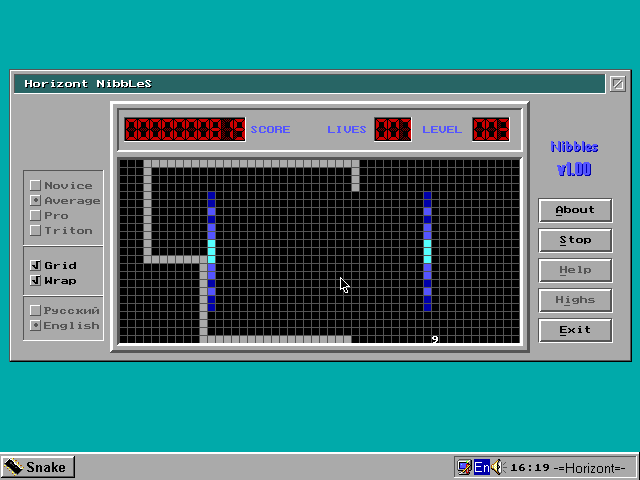This screenshot has width=640, height=480.
Task: Click the display settings tray icon
Action: pos(464,467)
